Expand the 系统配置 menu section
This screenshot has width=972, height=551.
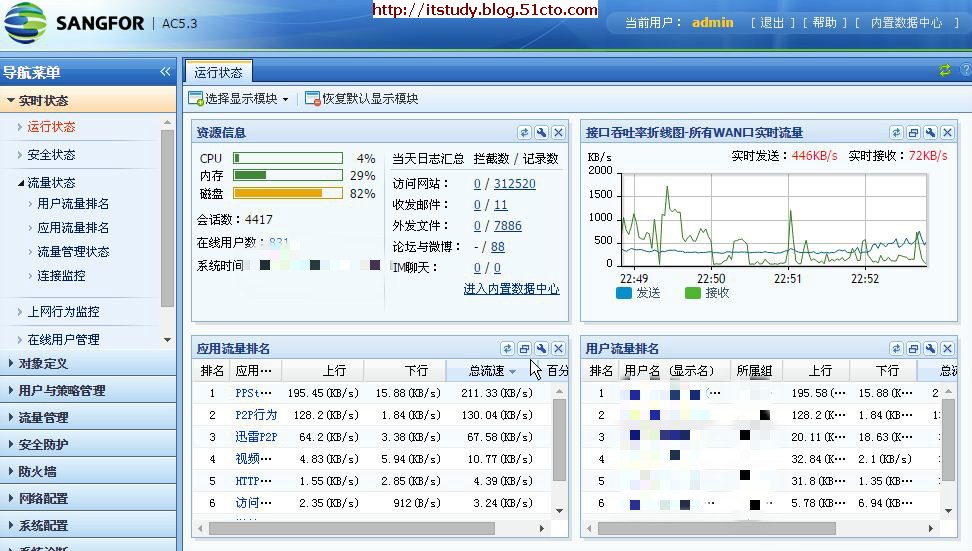(88, 526)
